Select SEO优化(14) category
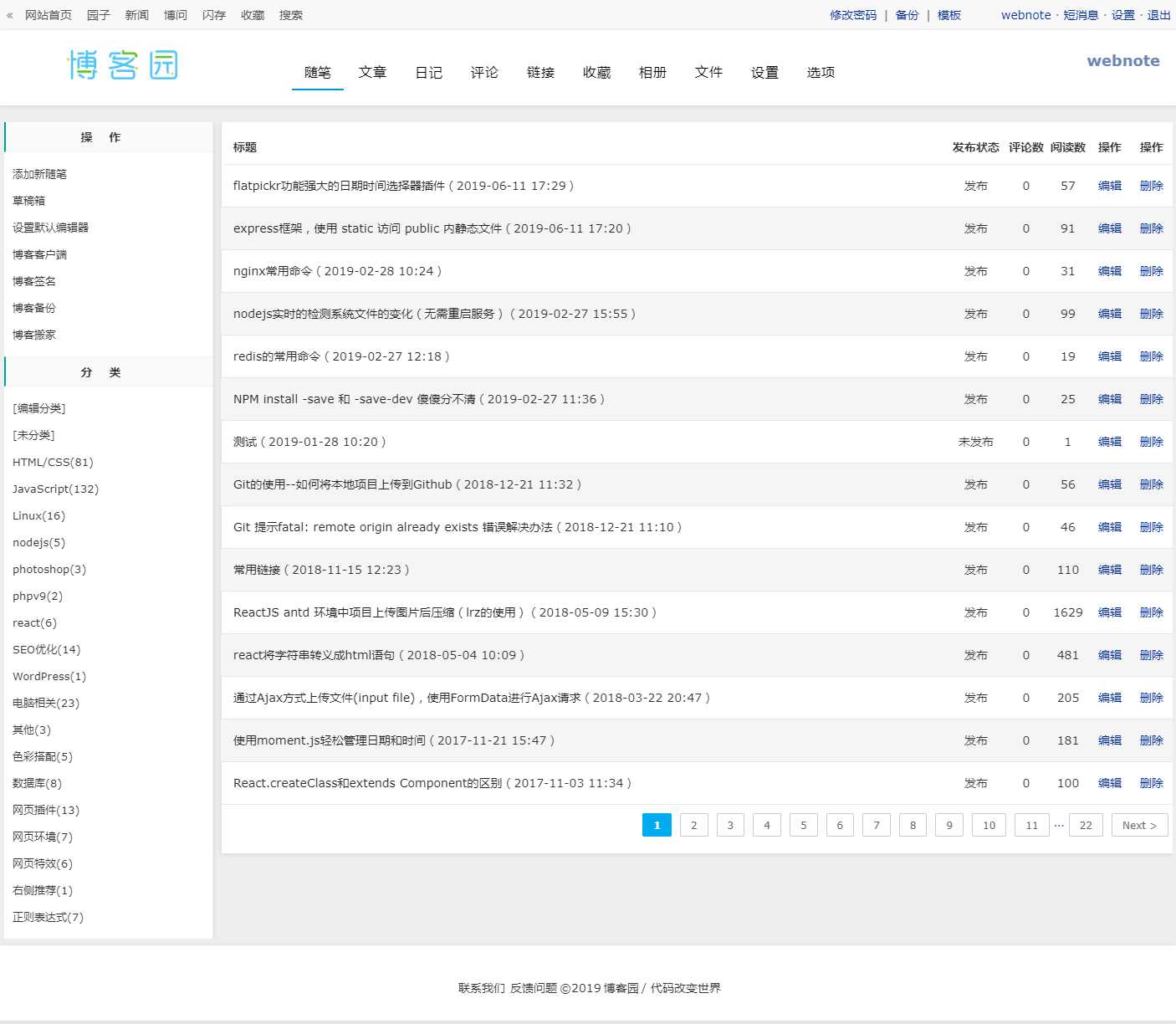 (x=47, y=649)
